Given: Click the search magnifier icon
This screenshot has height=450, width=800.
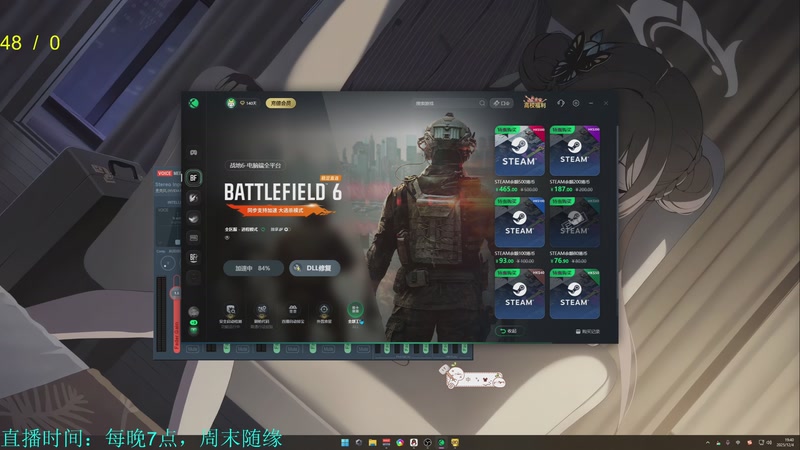Looking at the screenshot, I should (482, 103).
